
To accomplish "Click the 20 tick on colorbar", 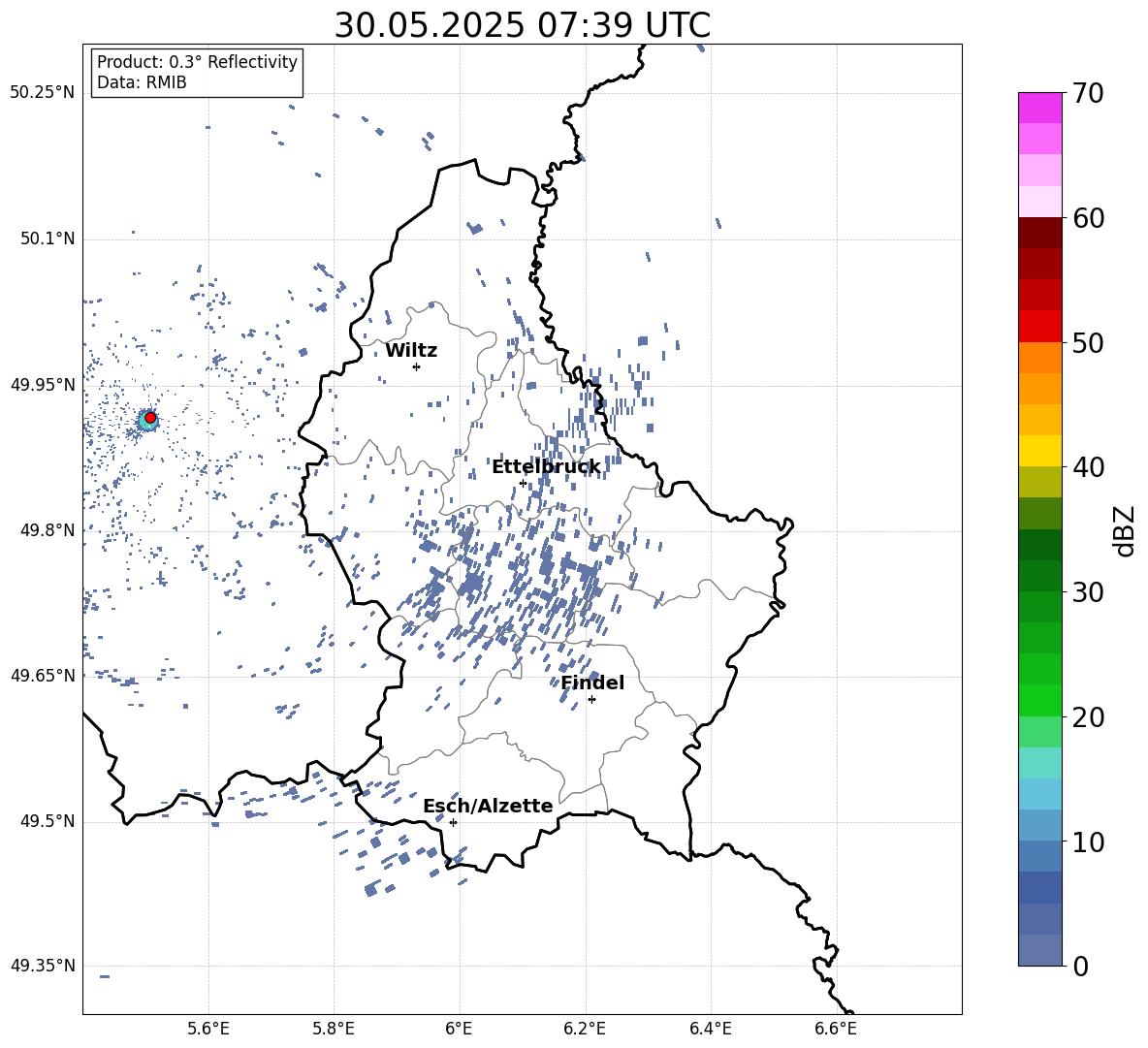I will pyautogui.click(x=1087, y=717).
